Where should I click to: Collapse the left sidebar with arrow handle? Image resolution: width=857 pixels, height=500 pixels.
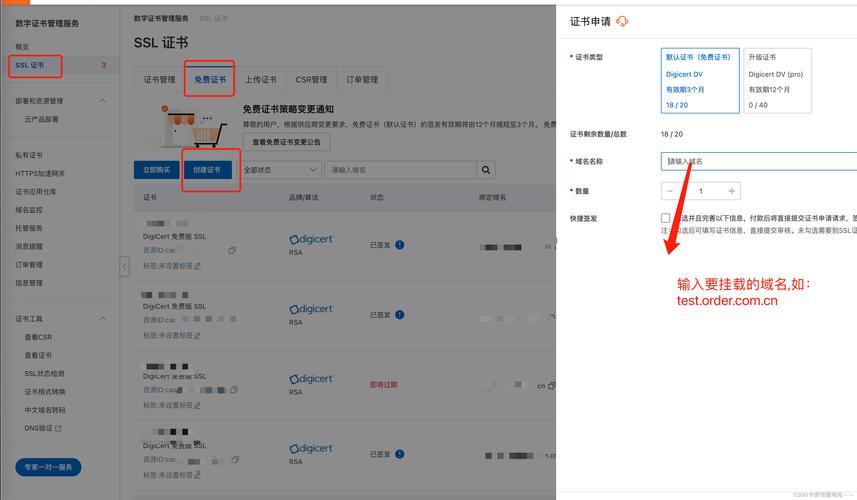click(125, 266)
